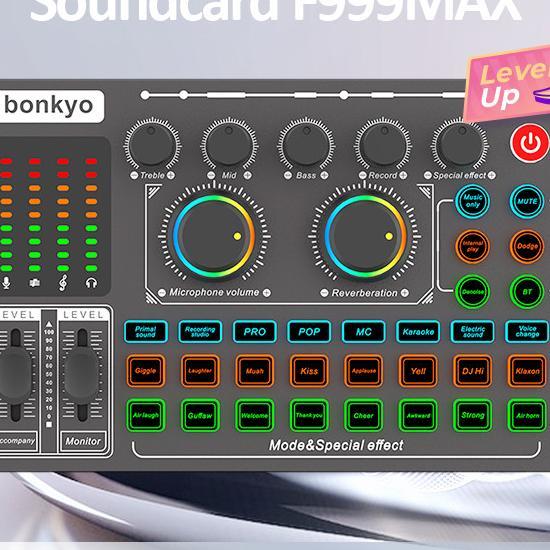Click the minus icon beside Special effect
This screenshot has width=550, height=550.
(428, 175)
